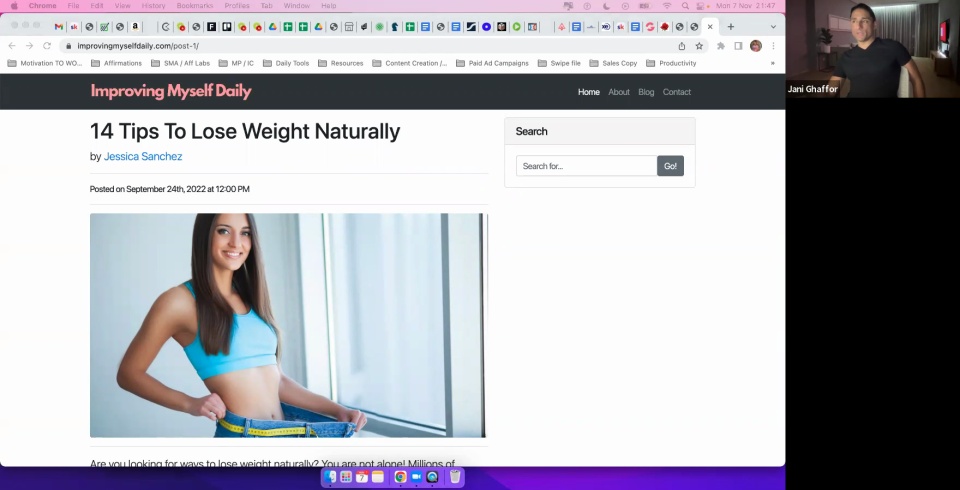Open Control Center in the menu bar
This screenshot has width=960, height=490.
coord(700,6)
